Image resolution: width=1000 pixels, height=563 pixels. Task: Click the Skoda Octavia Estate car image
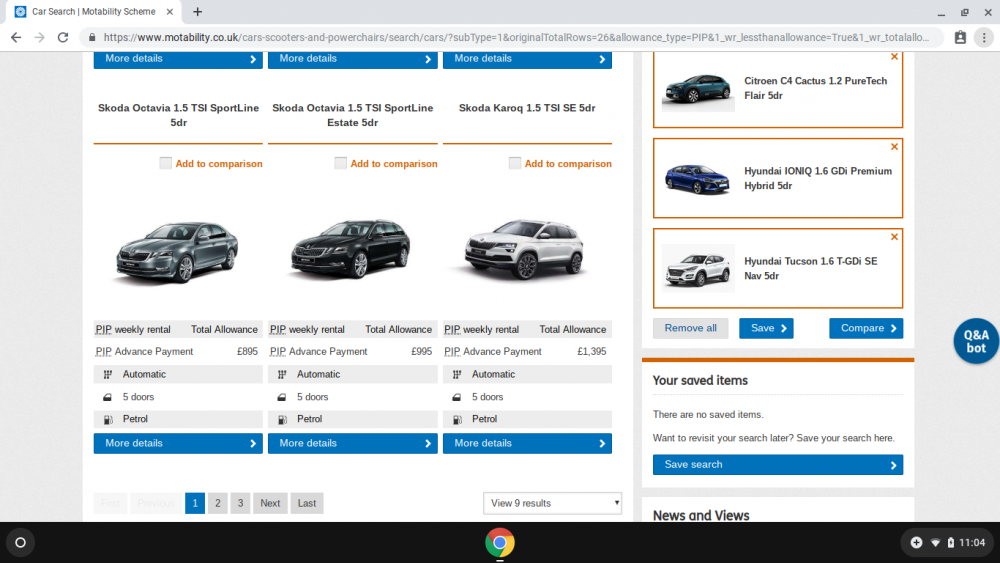tap(351, 249)
